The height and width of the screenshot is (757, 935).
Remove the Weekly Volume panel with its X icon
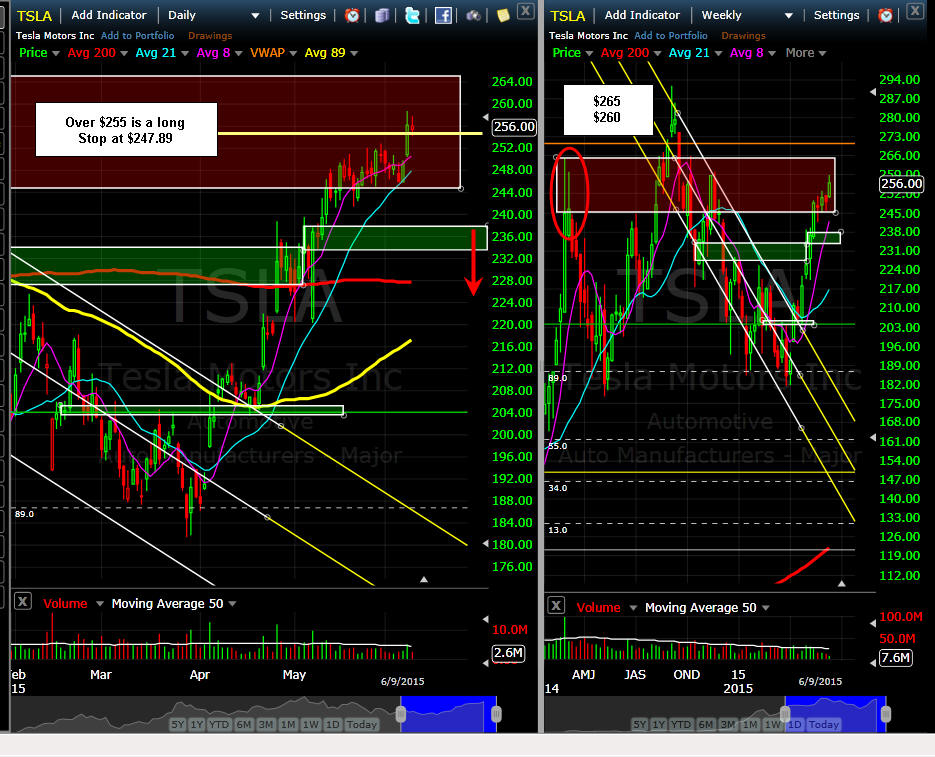(556, 605)
